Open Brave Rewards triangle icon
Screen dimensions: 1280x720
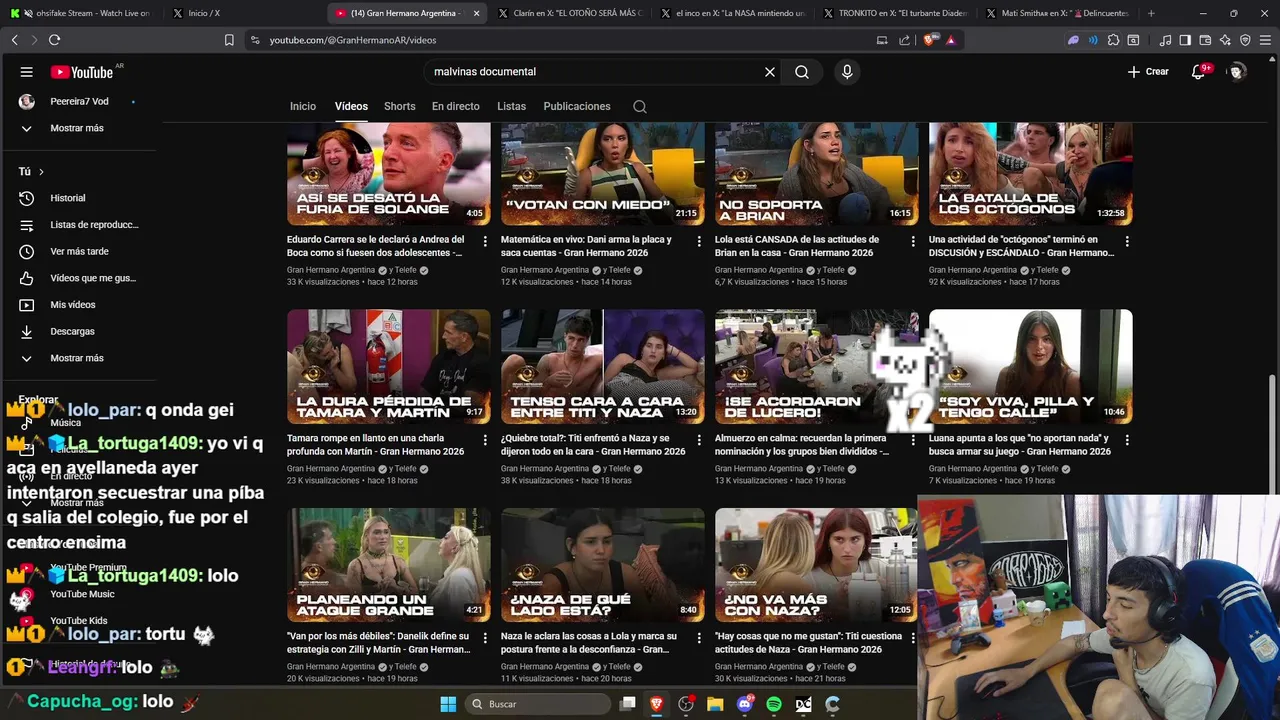[x=950, y=40]
